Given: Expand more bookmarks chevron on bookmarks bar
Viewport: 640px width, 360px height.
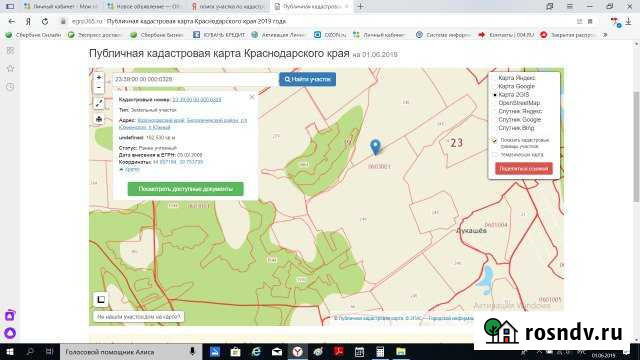Looking at the screenshot, I should [605, 35].
